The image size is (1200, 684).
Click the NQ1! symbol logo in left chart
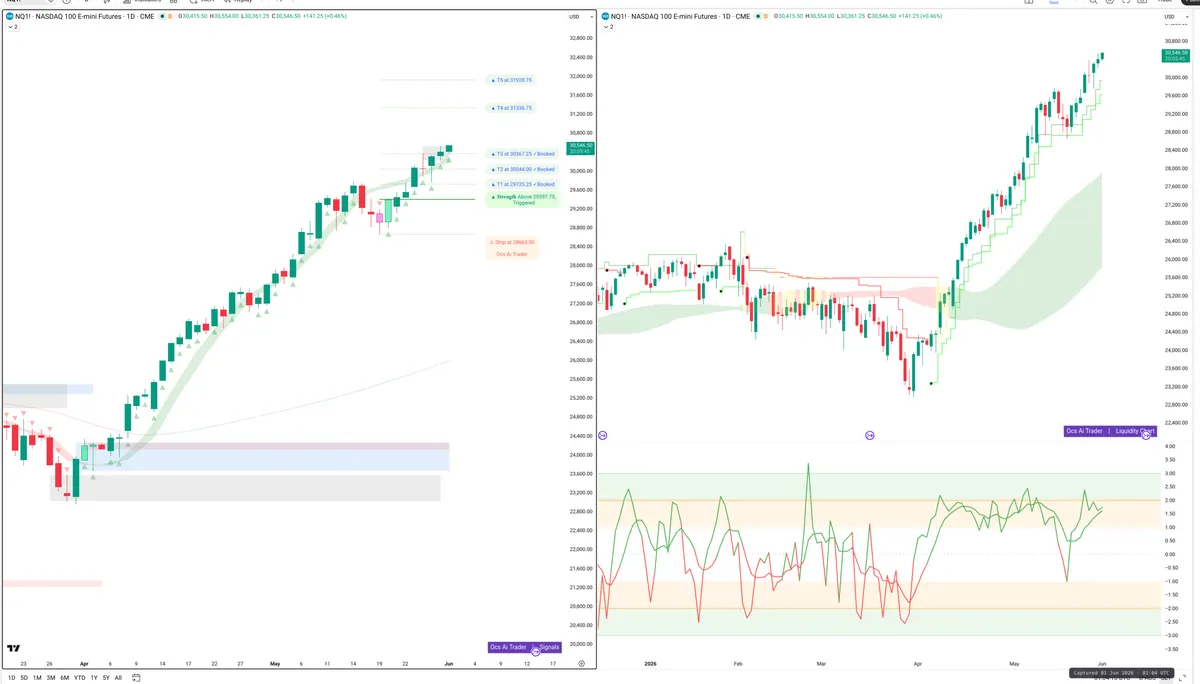click(x=9, y=16)
